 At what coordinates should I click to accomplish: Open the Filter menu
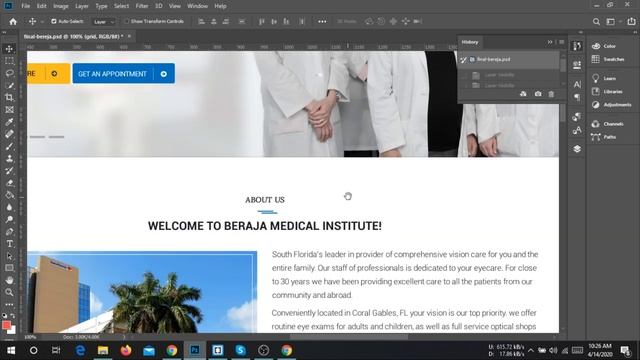click(x=142, y=6)
